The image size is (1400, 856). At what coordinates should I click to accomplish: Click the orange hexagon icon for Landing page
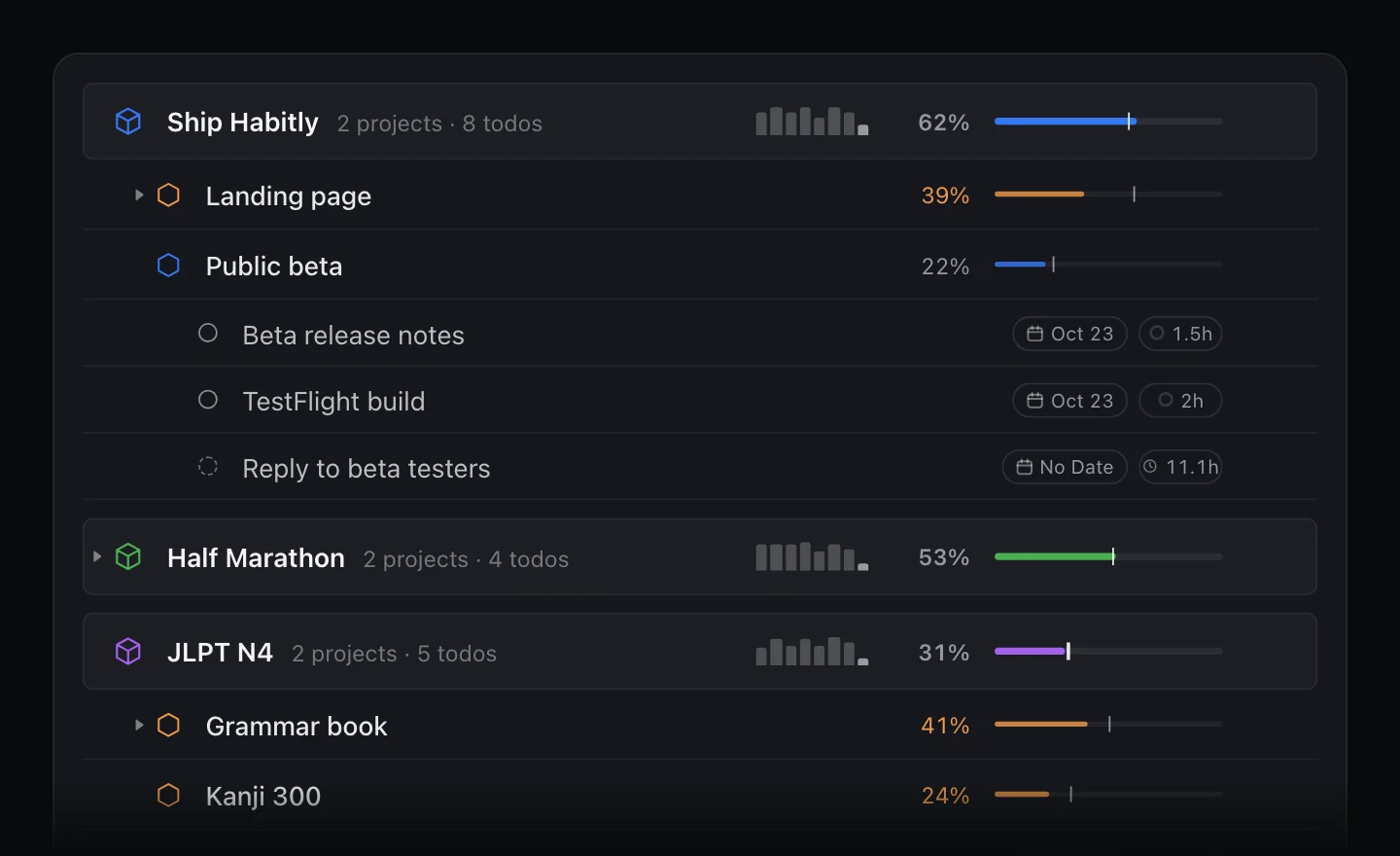[169, 196]
